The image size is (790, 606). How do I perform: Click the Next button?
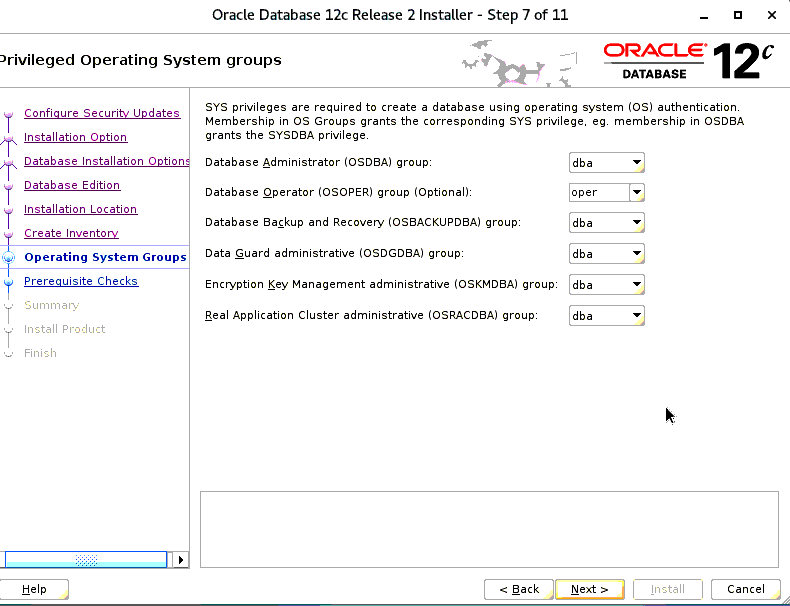(x=590, y=589)
